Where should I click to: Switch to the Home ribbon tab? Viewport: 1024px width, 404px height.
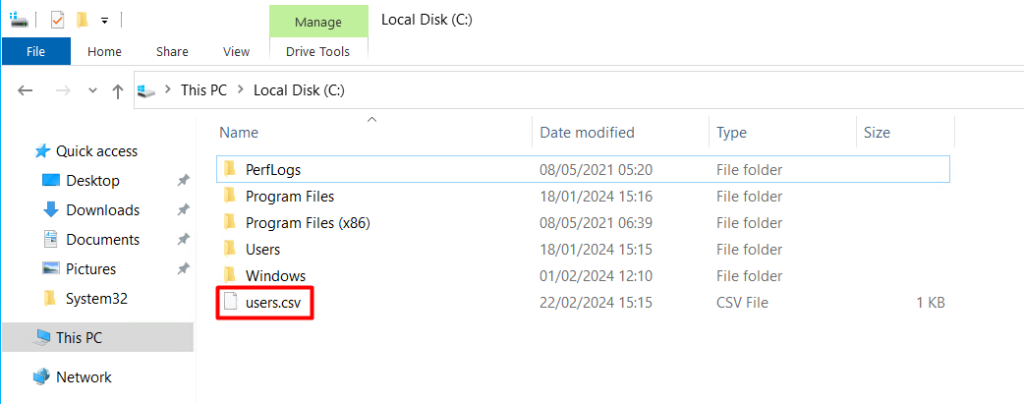[104, 51]
